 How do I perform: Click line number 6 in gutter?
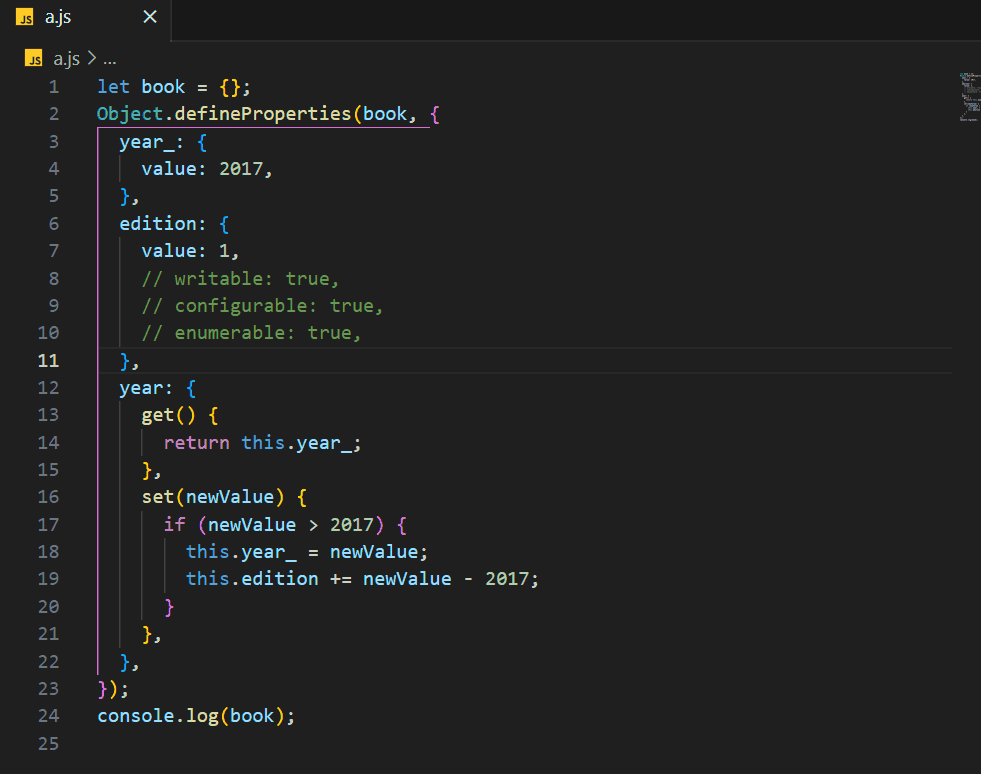(54, 224)
